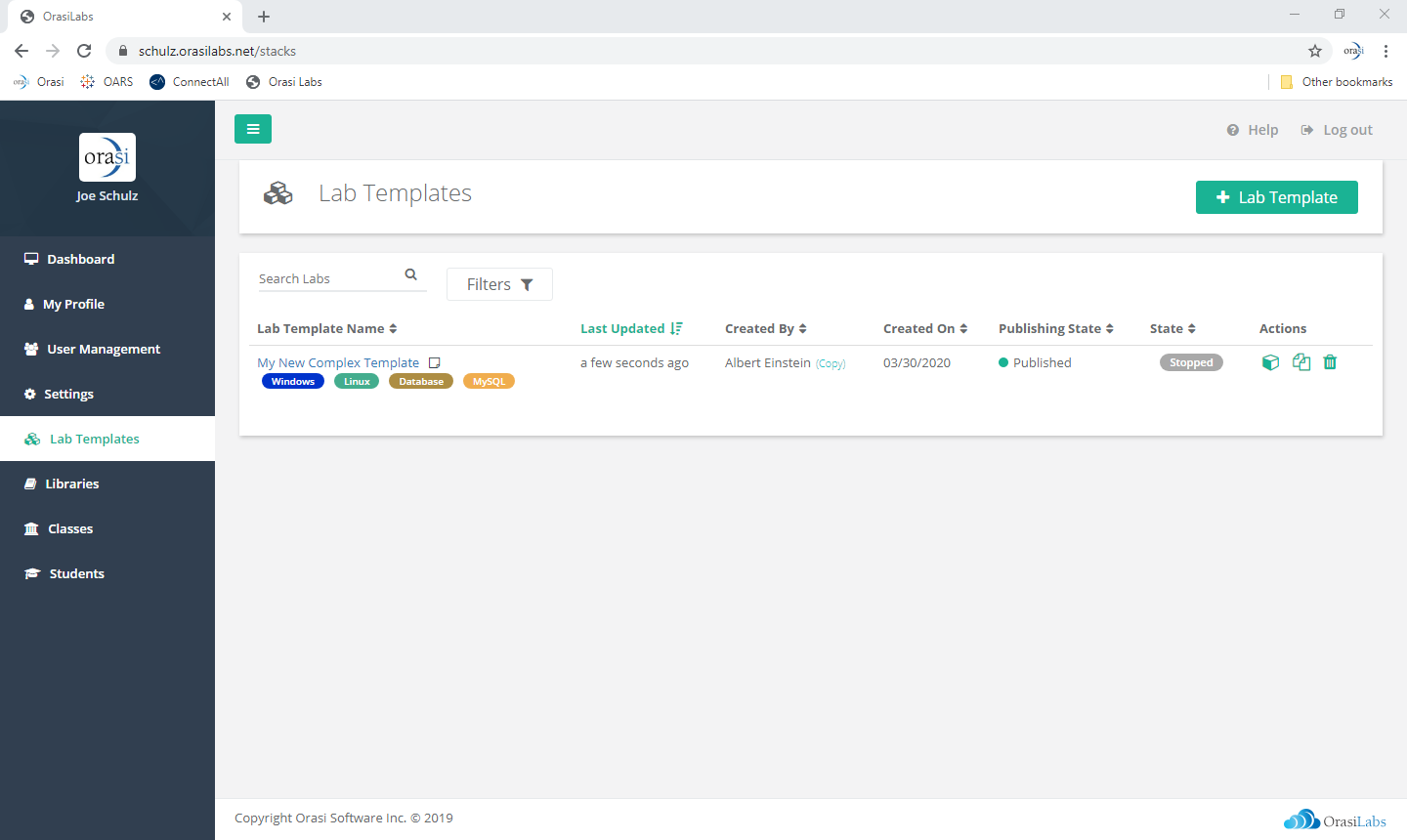This screenshot has width=1407, height=840.
Task: Open Students section
Action: pos(107,573)
